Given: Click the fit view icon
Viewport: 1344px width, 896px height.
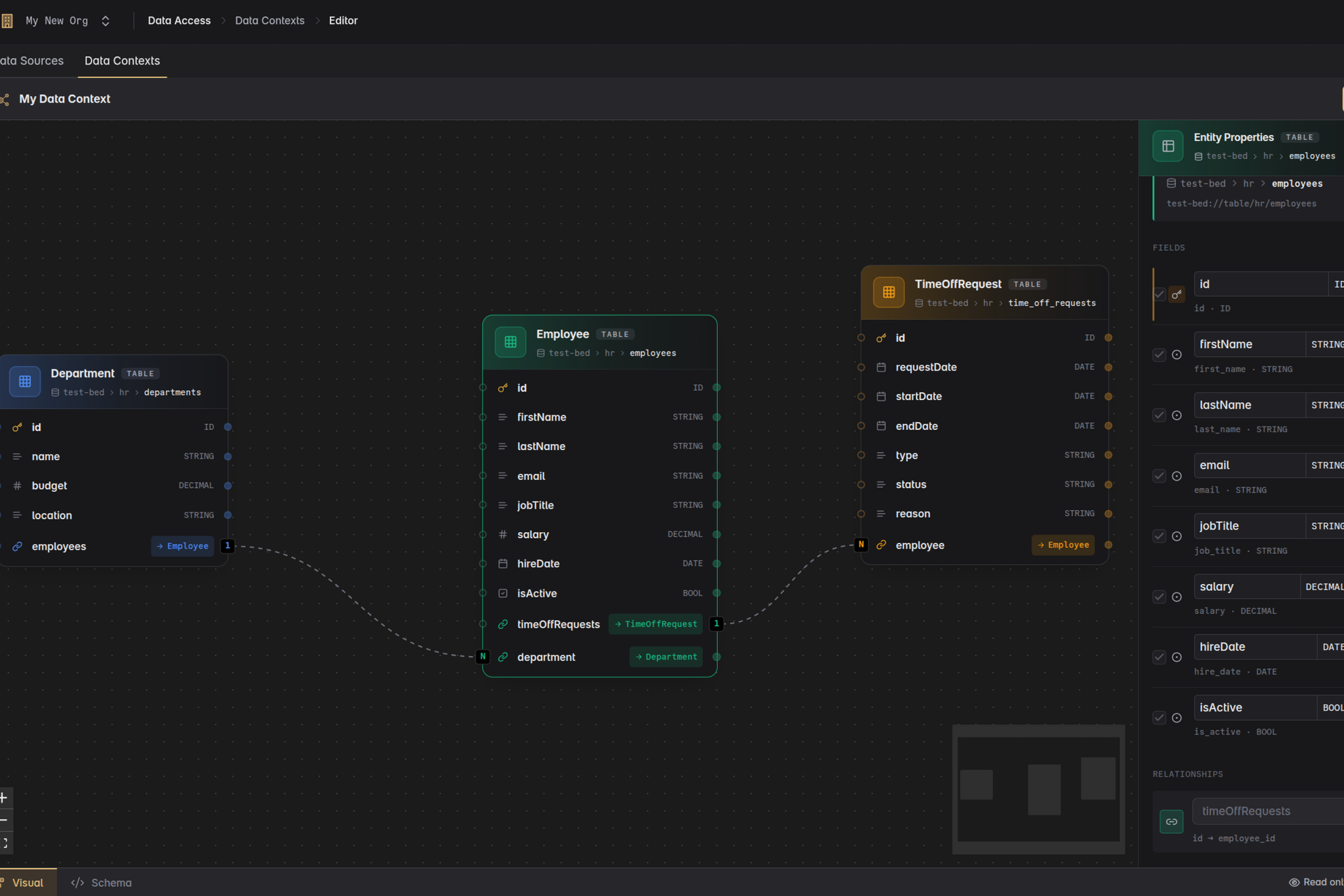Looking at the screenshot, I should 4,843.
